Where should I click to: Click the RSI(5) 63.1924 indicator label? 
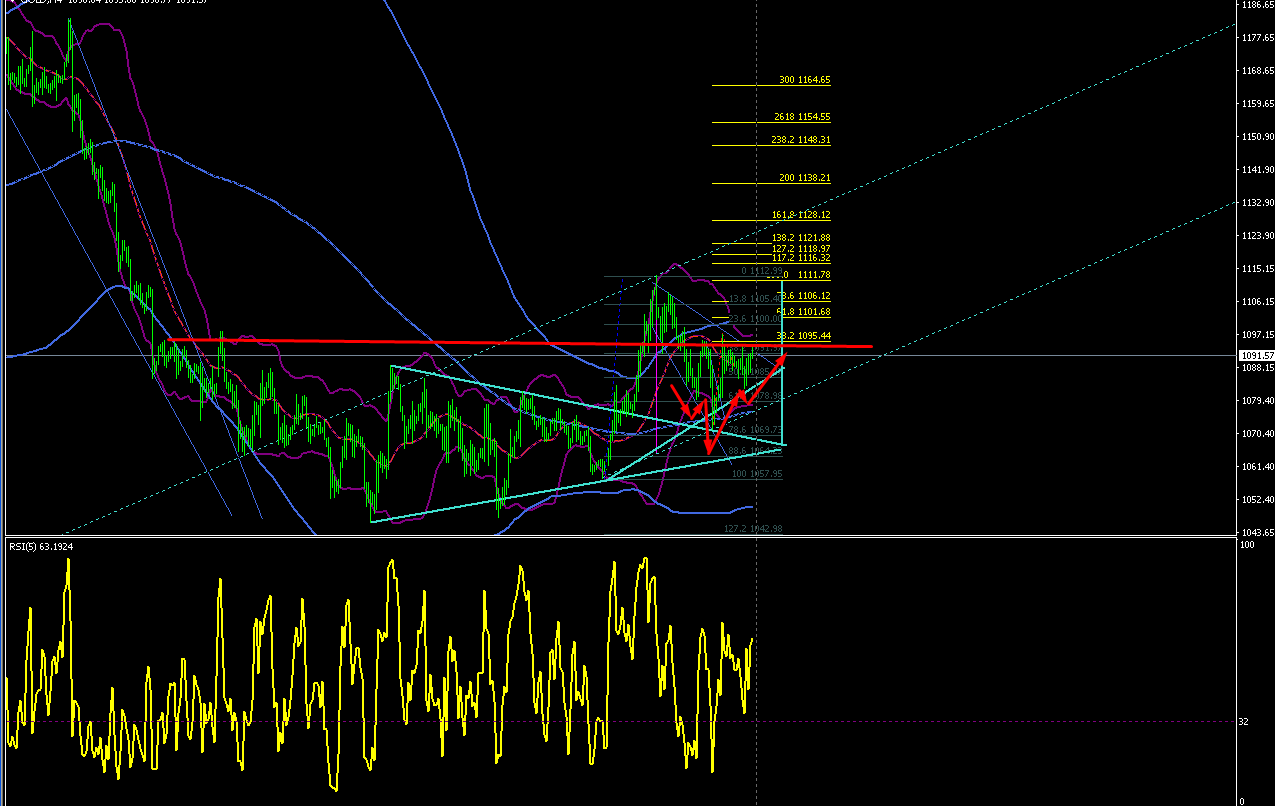(x=40, y=547)
